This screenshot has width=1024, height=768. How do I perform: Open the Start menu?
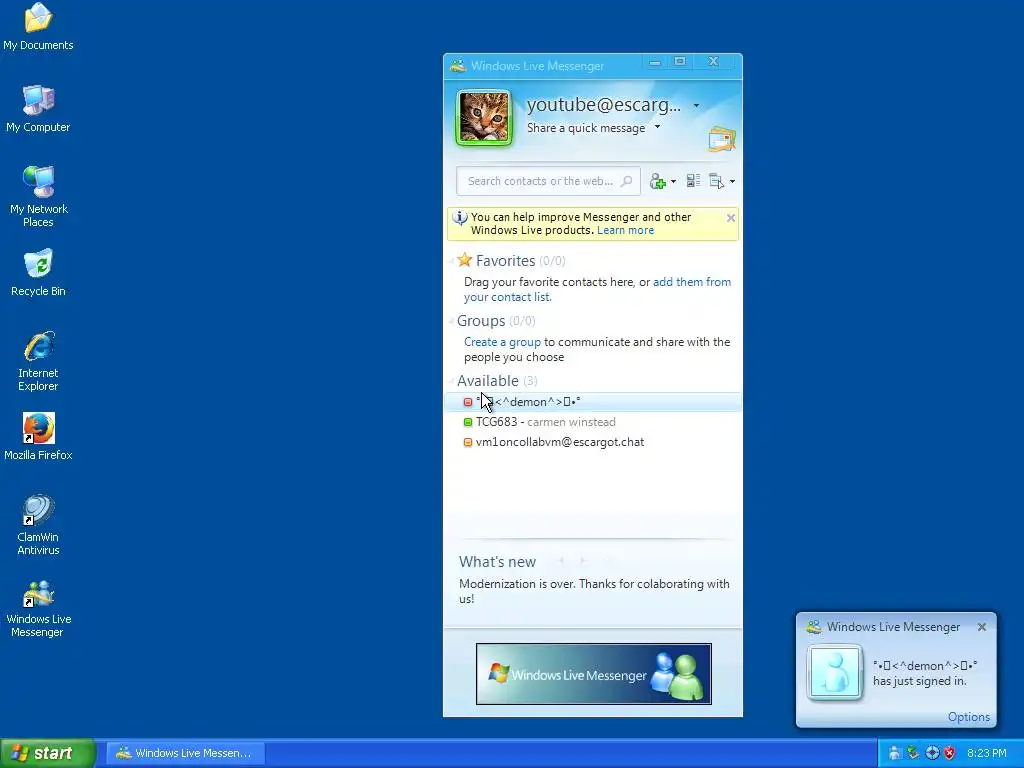click(48, 753)
